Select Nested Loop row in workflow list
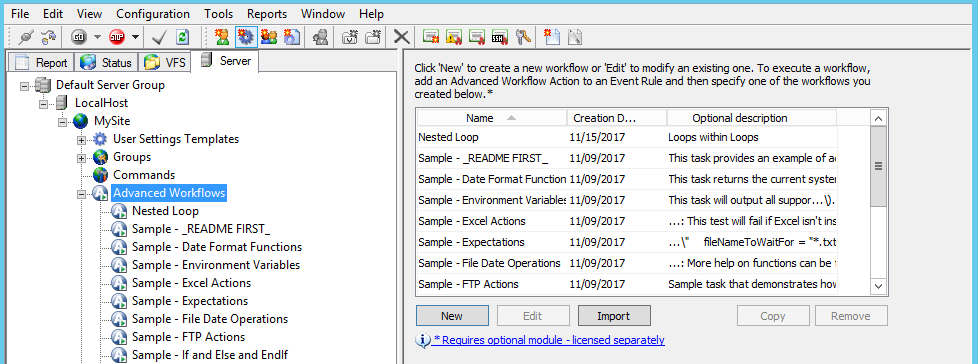978x364 pixels. click(x=627, y=137)
